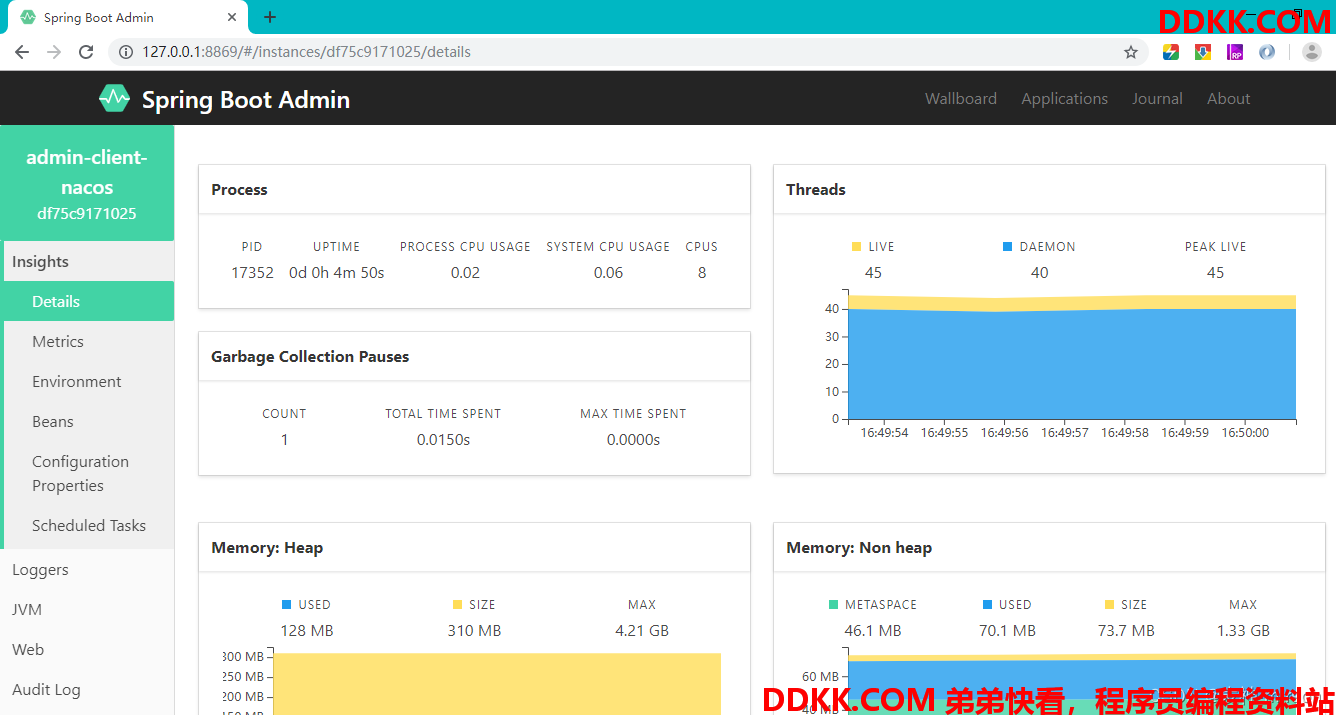Go back with the browser back arrow
Viewport: 1336px width, 715px height.
coord(22,52)
